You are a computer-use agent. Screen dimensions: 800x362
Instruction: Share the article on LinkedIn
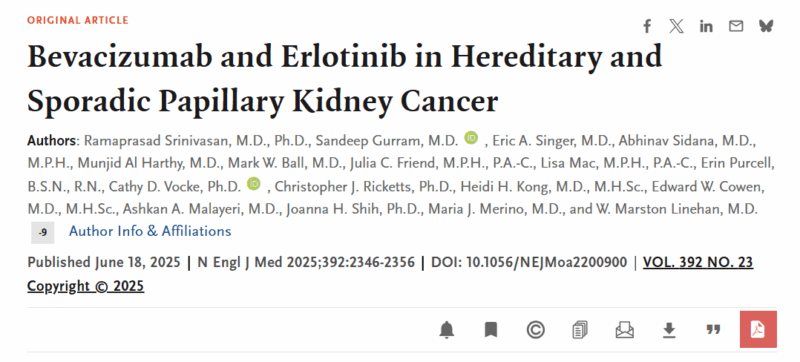pyautogui.click(x=706, y=26)
